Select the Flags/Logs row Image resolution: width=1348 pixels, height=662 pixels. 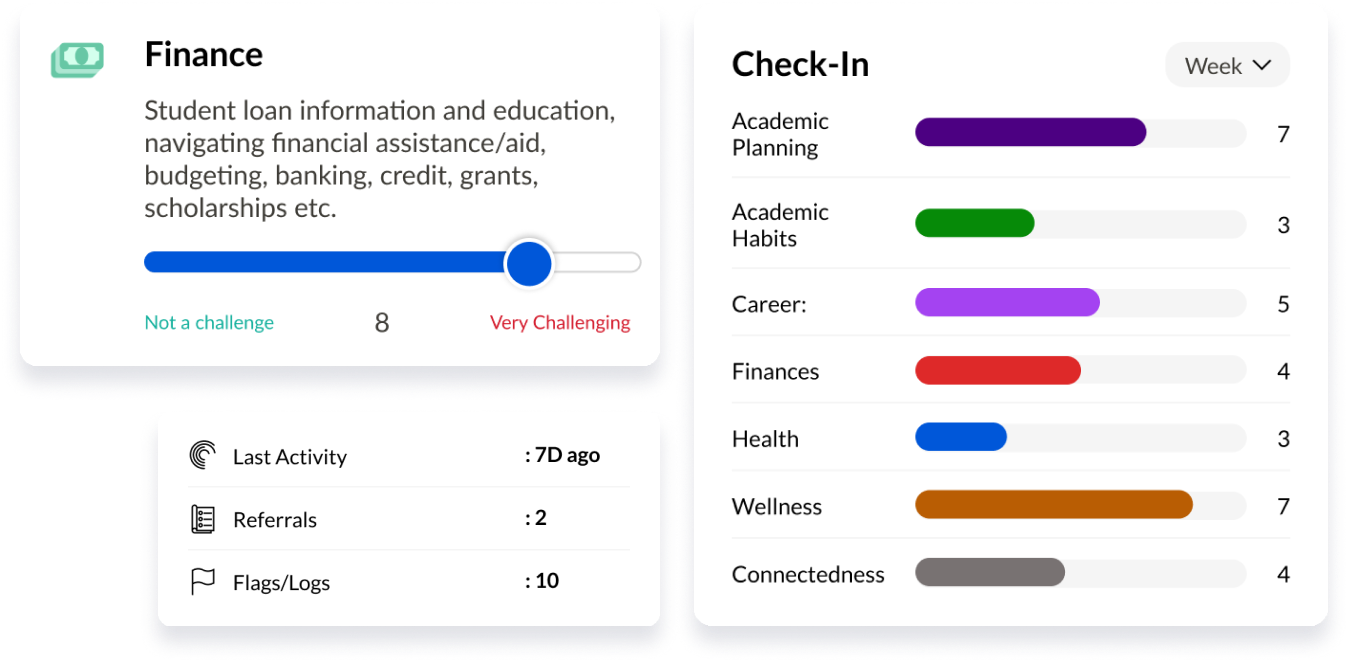click(x=409, y=582)
